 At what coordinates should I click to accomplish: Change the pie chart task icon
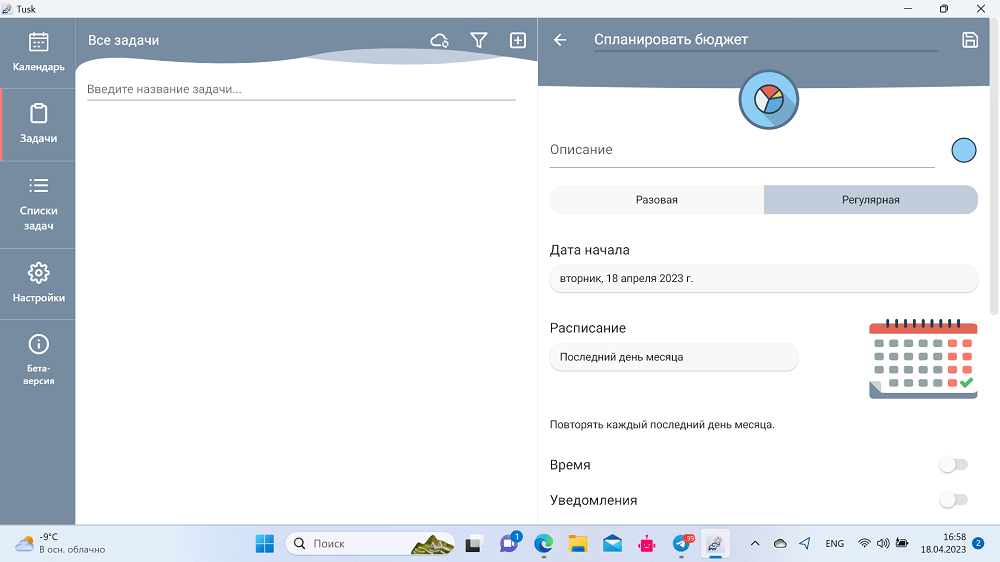(x=768, y=100)
